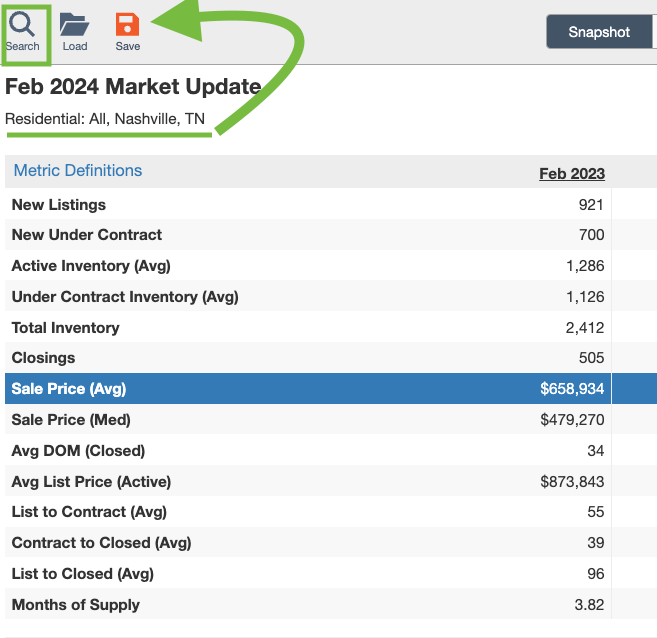Click the orange Save disk icon
Viewport: 657px width, 638px height.
(127, 24)
